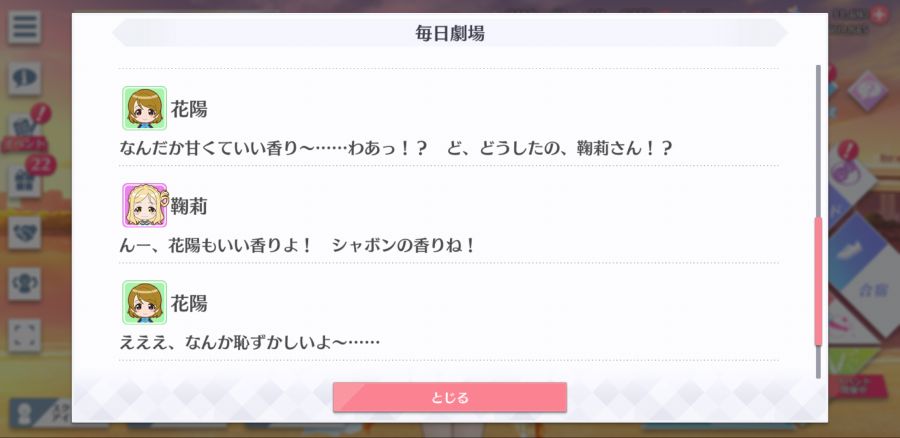The height and width of the screenshot is (438, 900).
Task: Open the hamburger menu icon
Action: tap(24, 28)
